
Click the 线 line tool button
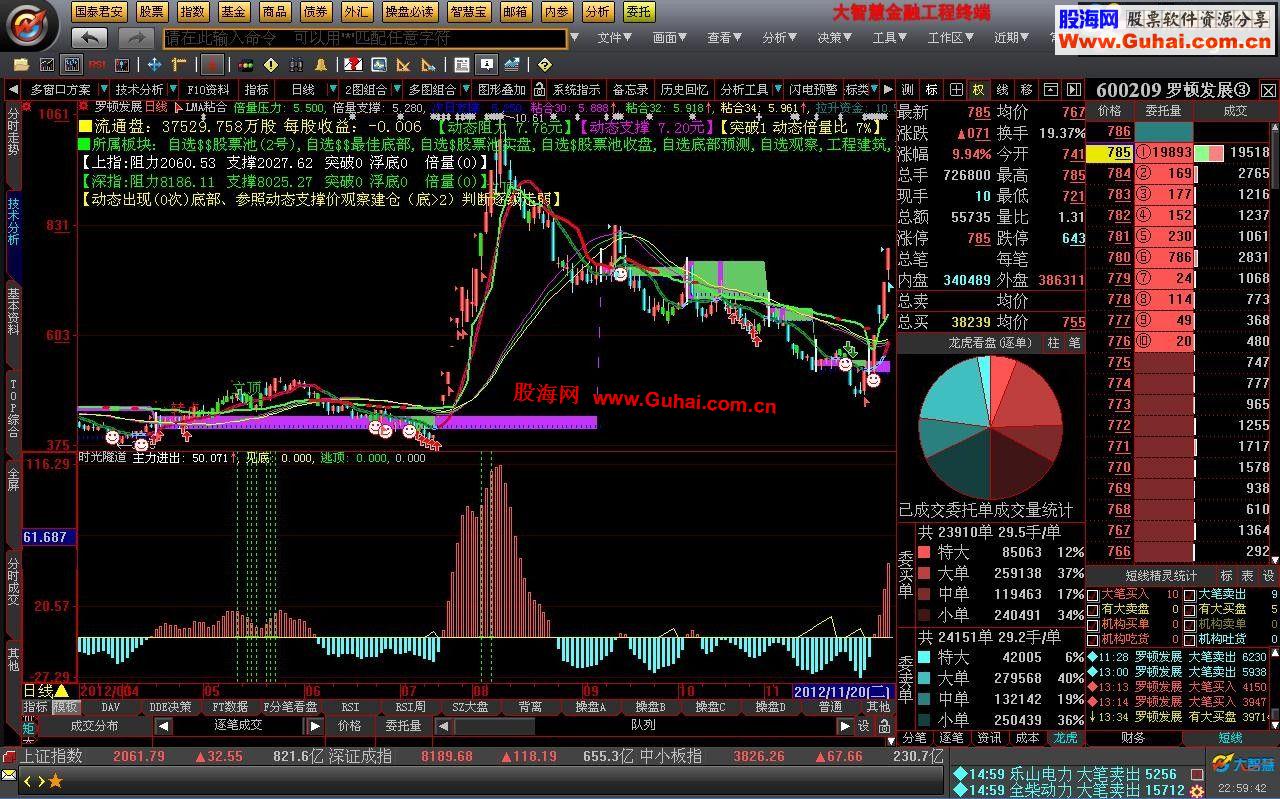tap(1002, 89)
